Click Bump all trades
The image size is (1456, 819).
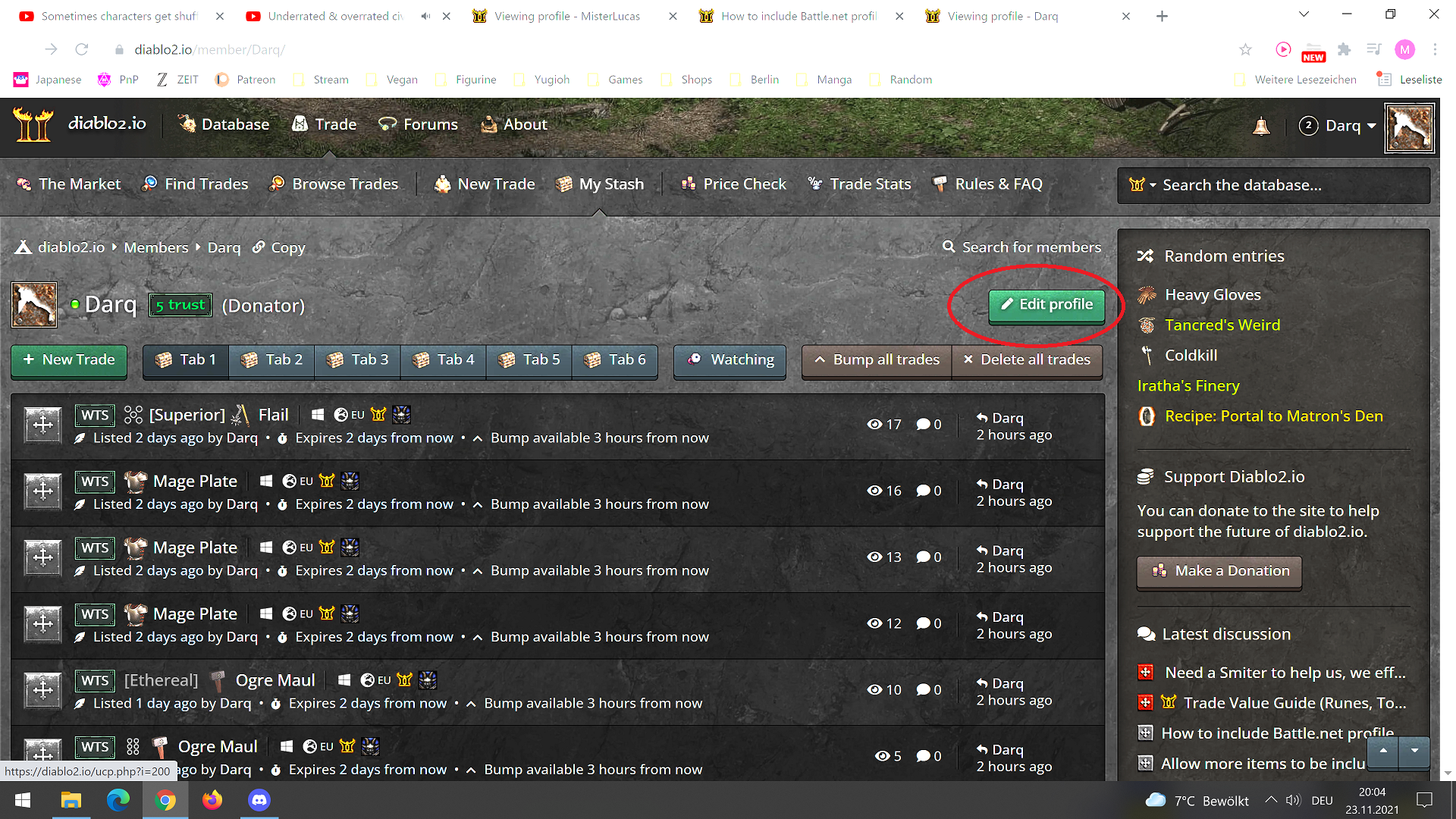pos(877,360)
